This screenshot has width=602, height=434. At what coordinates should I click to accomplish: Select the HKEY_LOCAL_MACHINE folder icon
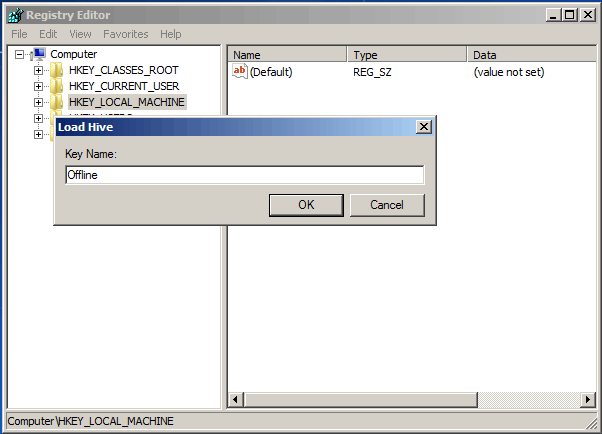[x=56, y=102]
